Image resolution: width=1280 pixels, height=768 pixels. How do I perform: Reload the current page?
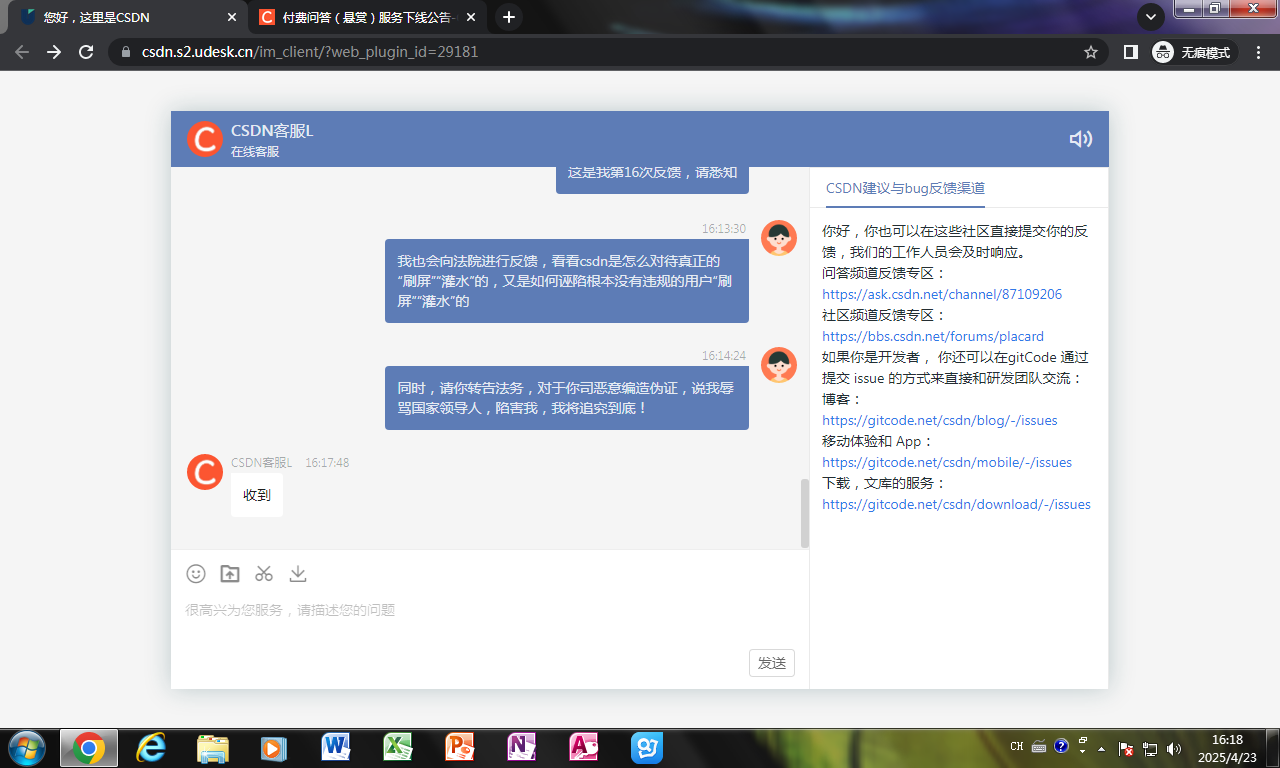86,52
